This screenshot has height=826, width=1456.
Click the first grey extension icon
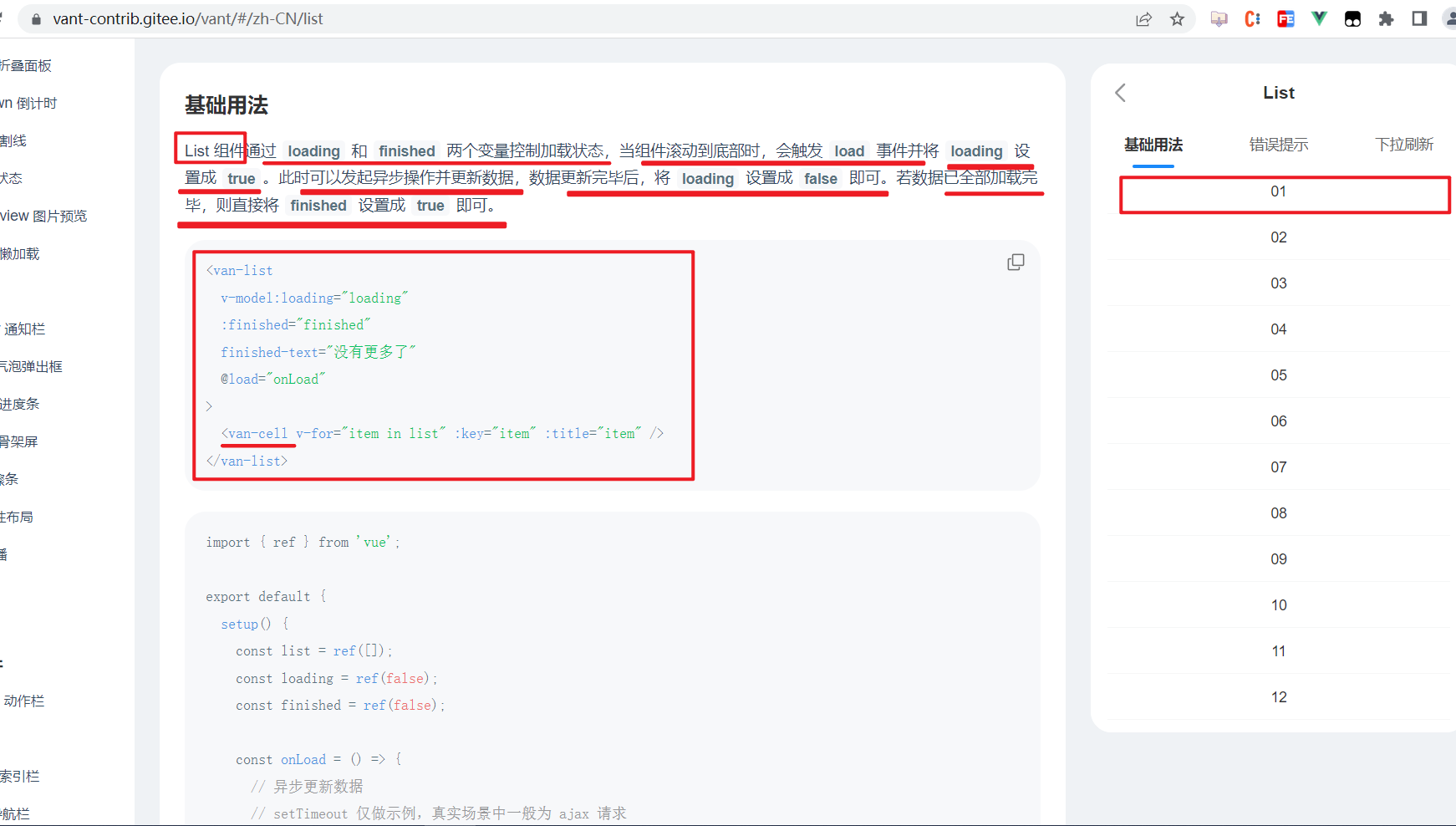[x=1219, y=18]
